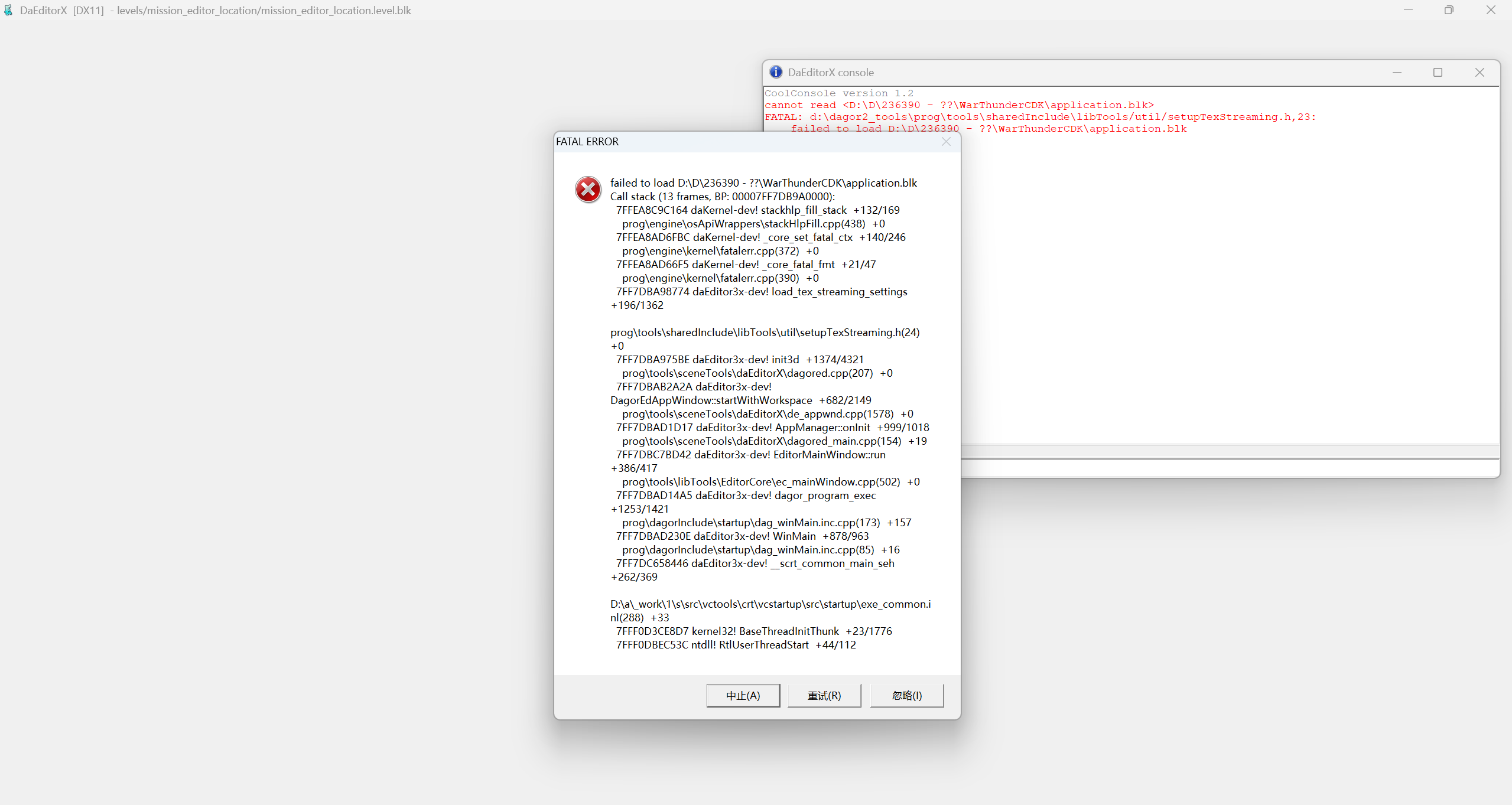Click the CoolConsole version 1.2 line
The height and width of the screenshot is (805, 1512).
coord(838,93)
